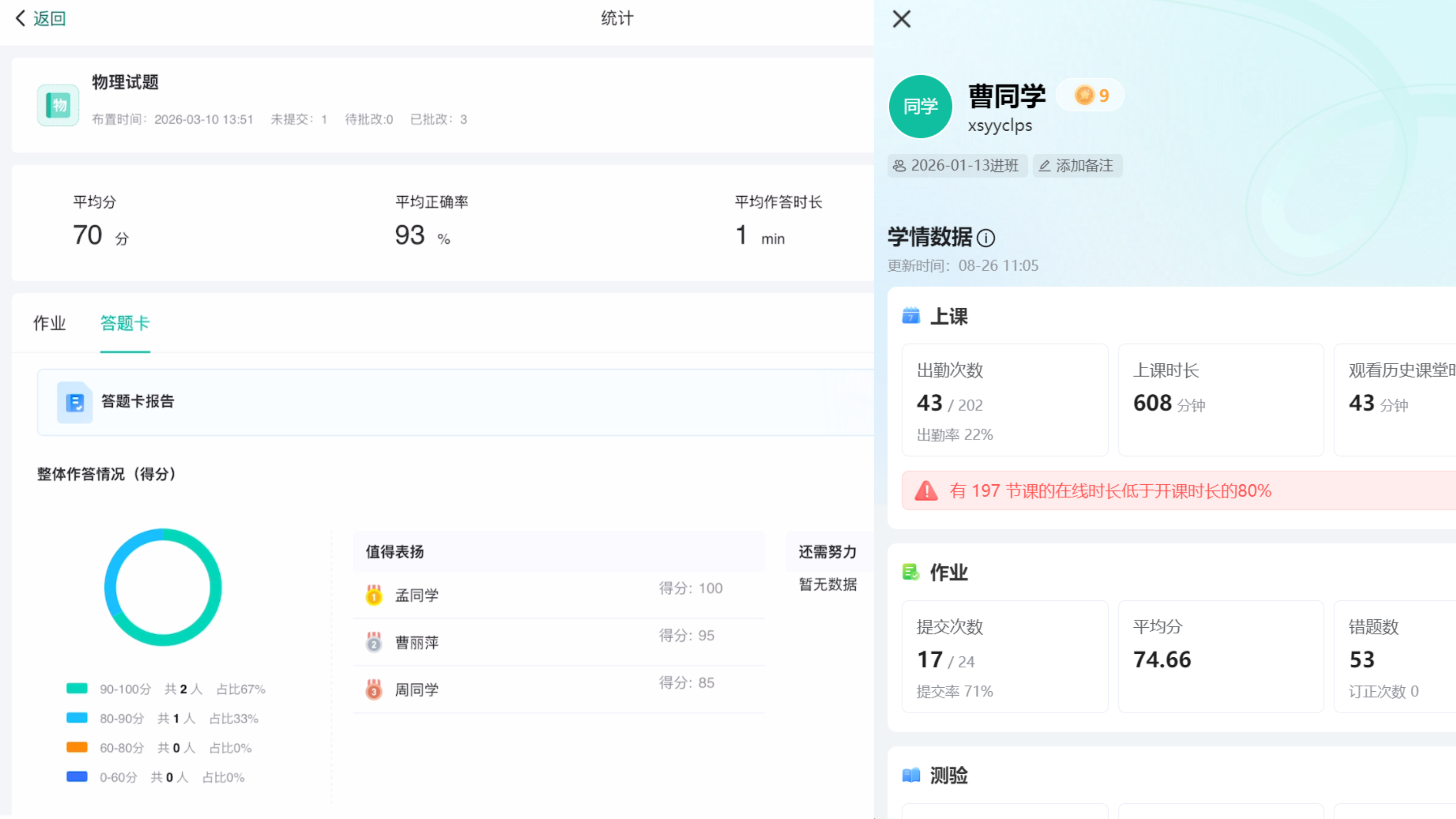Click the 答题卡报告 document icon
1456x819 pixels.
[74, 402]
